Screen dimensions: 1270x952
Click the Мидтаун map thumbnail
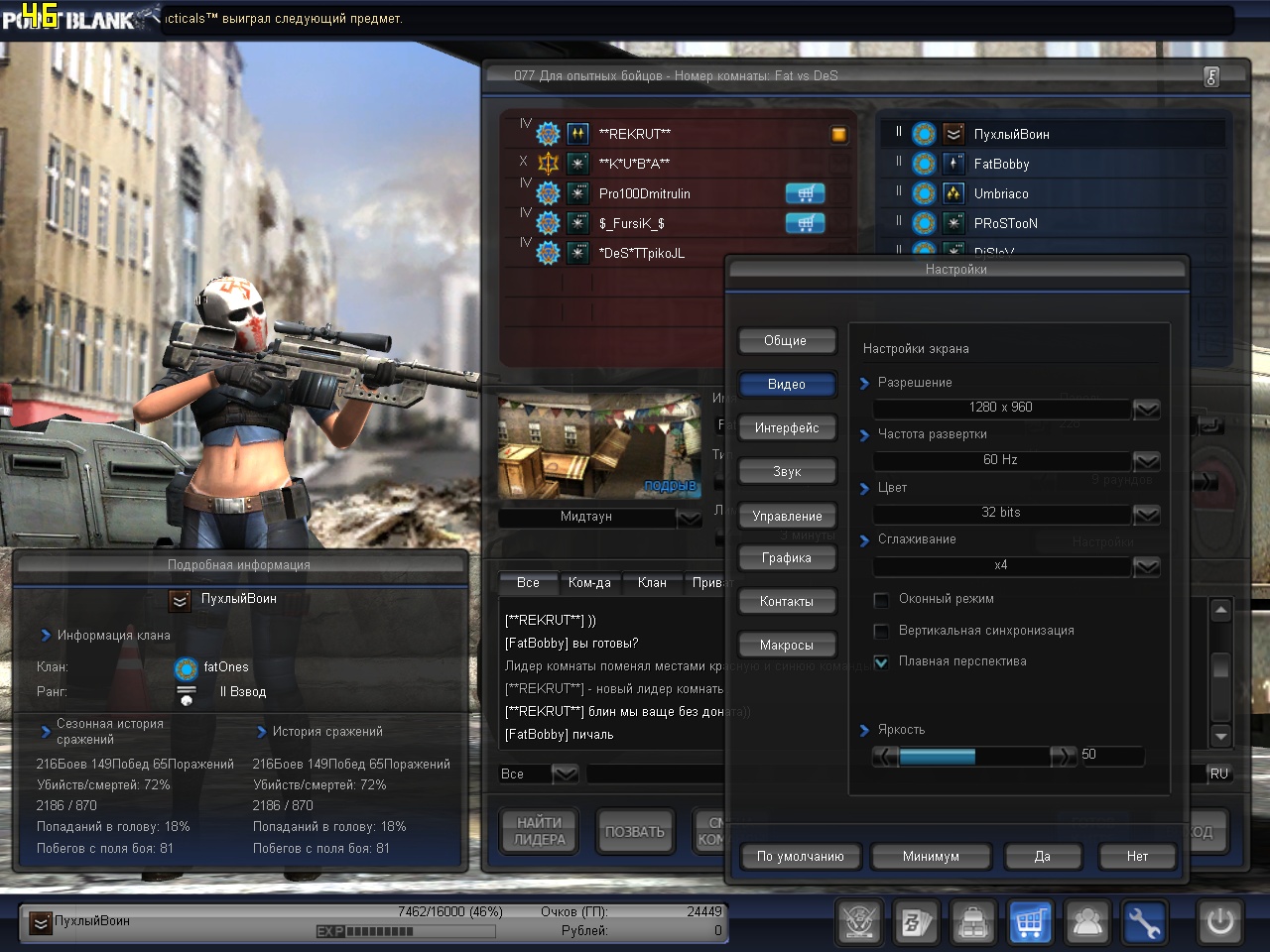coord(599,446)
